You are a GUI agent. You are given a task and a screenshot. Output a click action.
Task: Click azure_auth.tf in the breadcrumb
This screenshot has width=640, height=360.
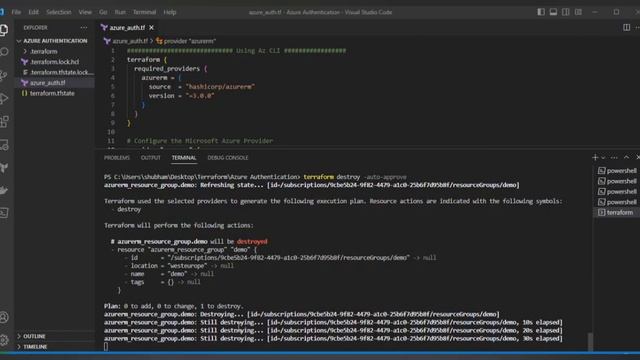(x=130, y=41)
